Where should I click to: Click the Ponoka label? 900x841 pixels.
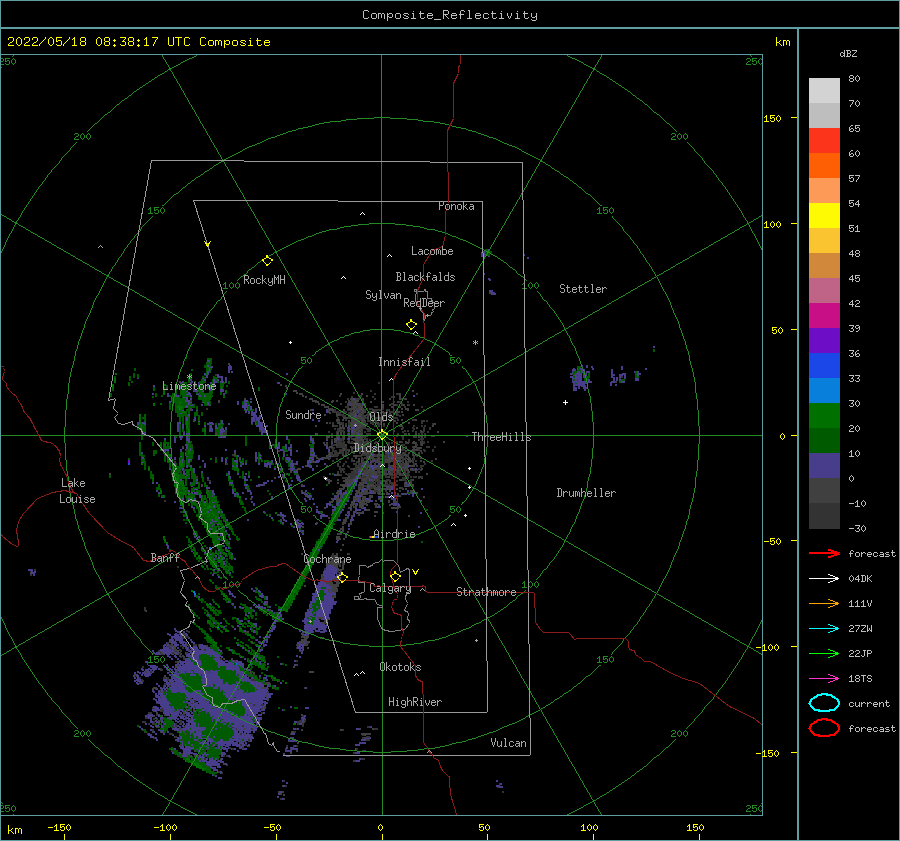coord(456,206)
